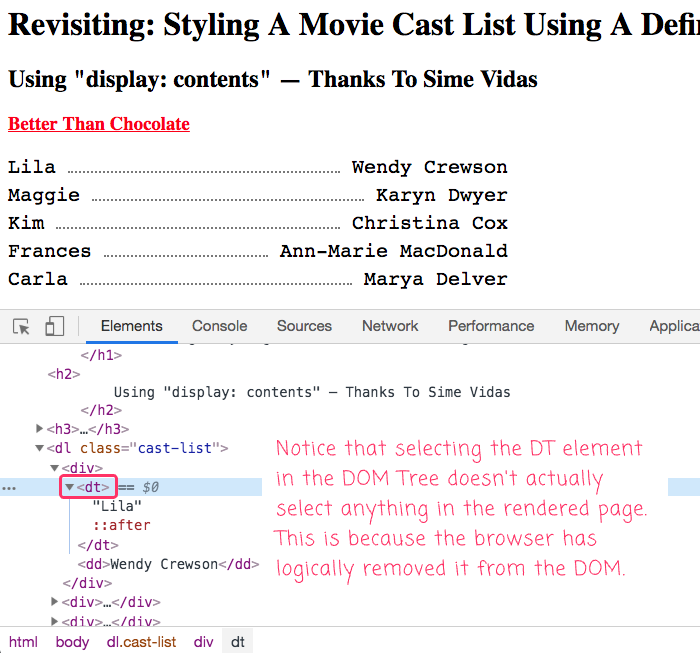Click the h2 text in DOM tree

coord(312,392)
